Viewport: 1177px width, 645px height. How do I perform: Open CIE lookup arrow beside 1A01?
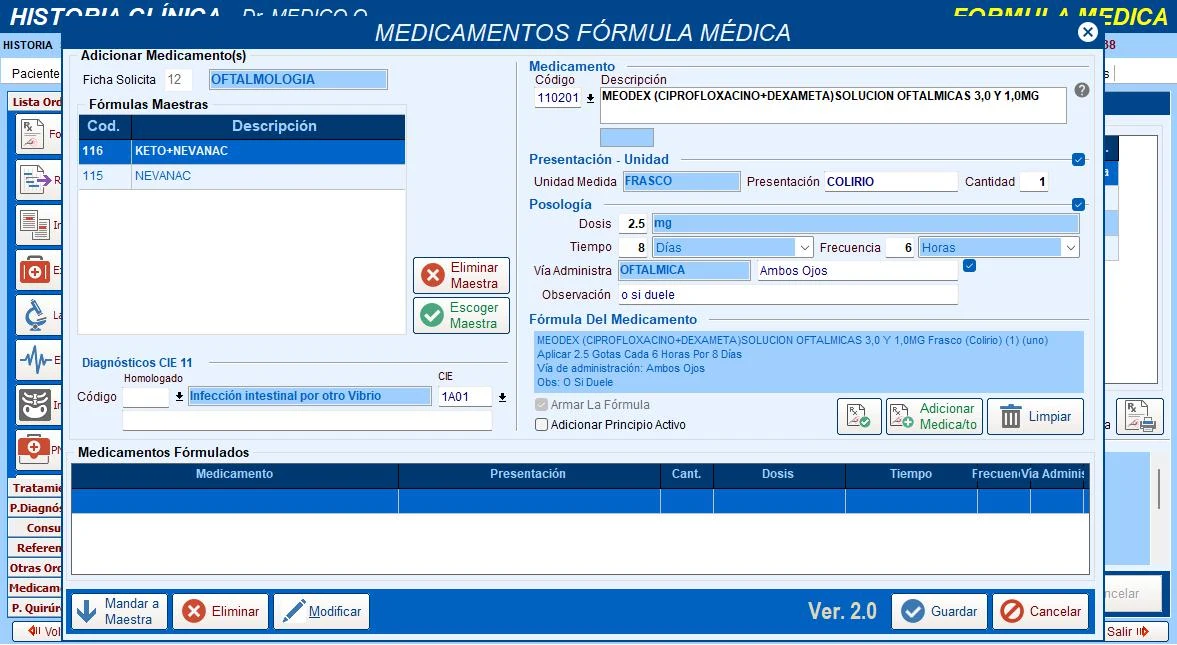[x=501, y=397]
